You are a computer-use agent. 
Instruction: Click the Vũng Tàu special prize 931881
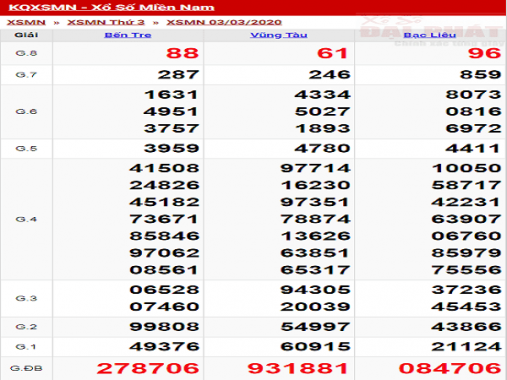(x=299, y=368)
